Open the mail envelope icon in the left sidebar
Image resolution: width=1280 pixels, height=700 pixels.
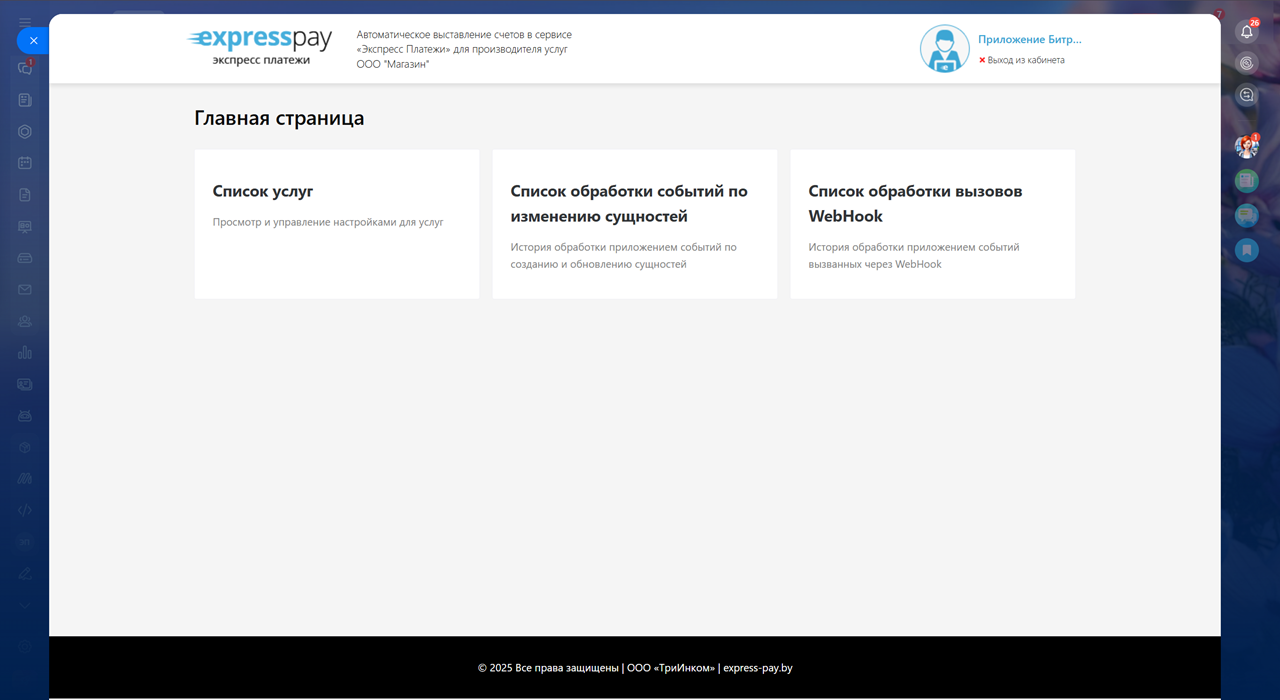coord(25,290)
